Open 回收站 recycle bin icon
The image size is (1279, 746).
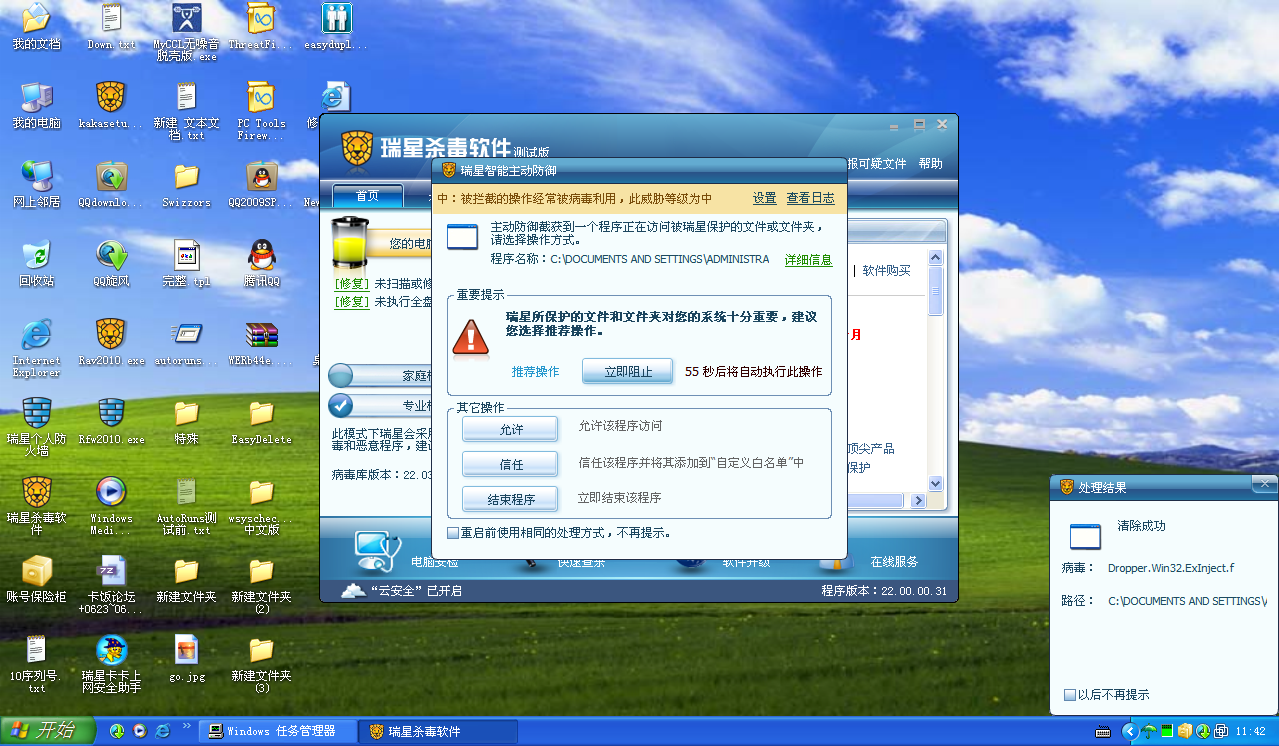[36, 263]
